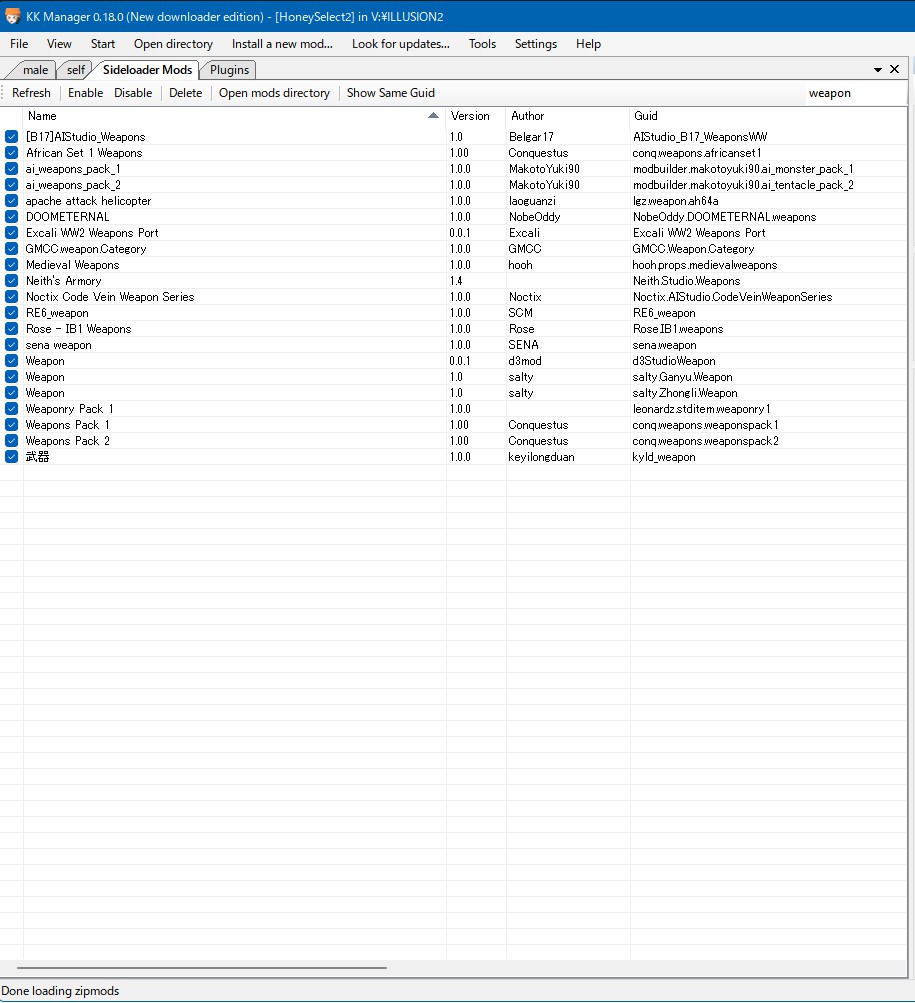Click guid lgz.weapon.ah64a

click(x=675, y=201)
